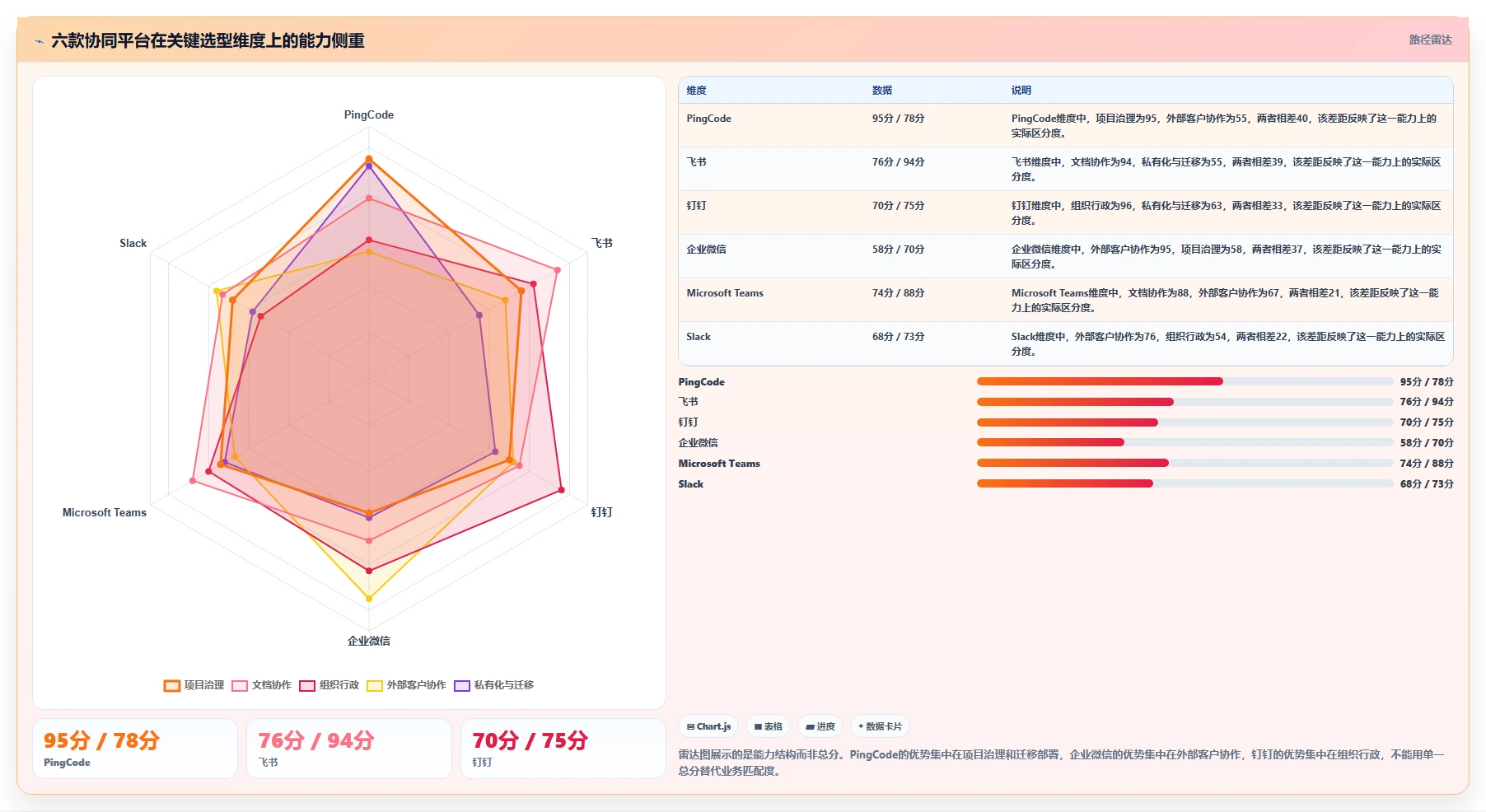Image resolution: width=1486 pixels, height=812 pixels.
Task: Click the Slack axis label on radar
Action: tap(133, 243)
